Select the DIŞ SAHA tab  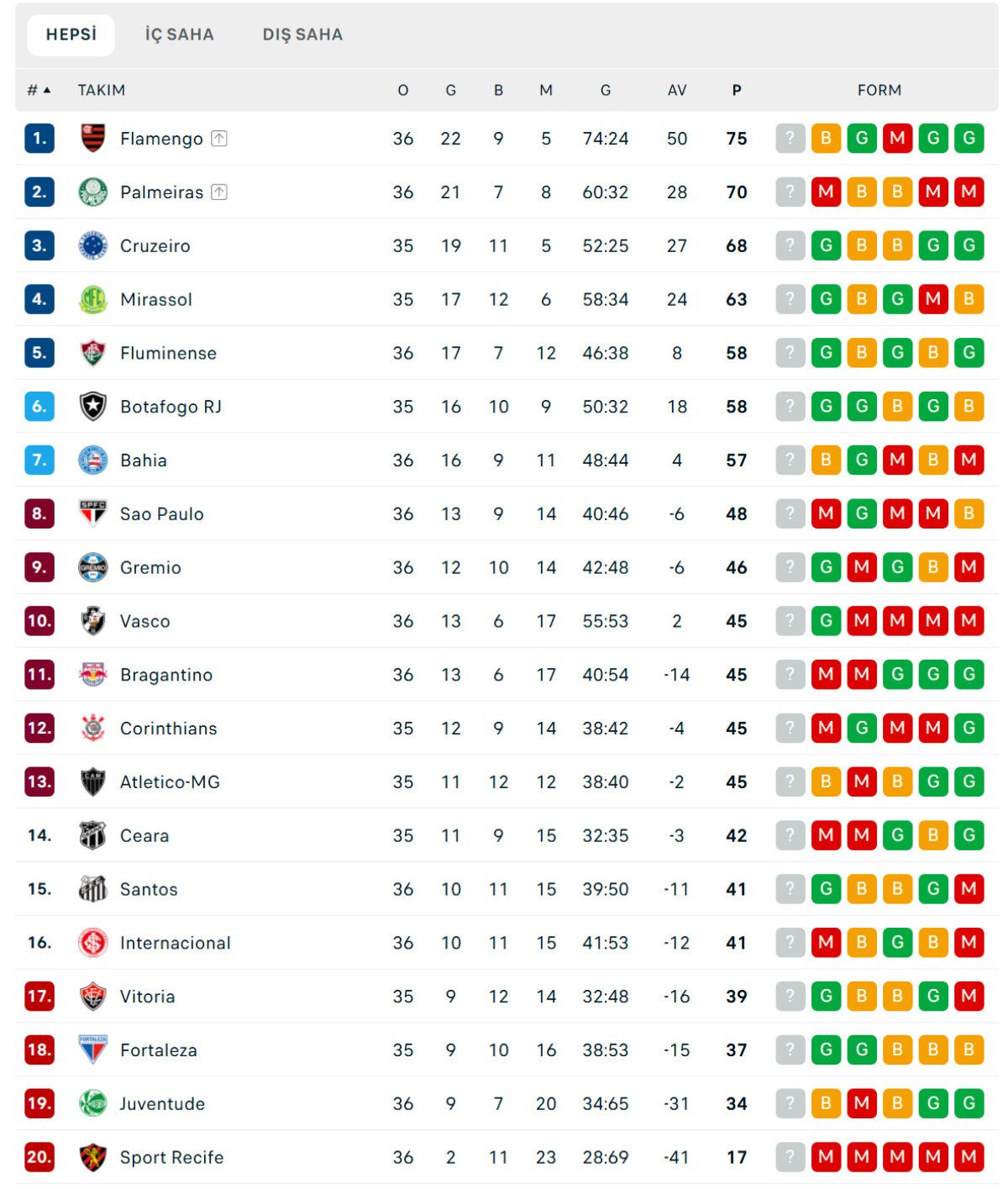click(302, 34)
